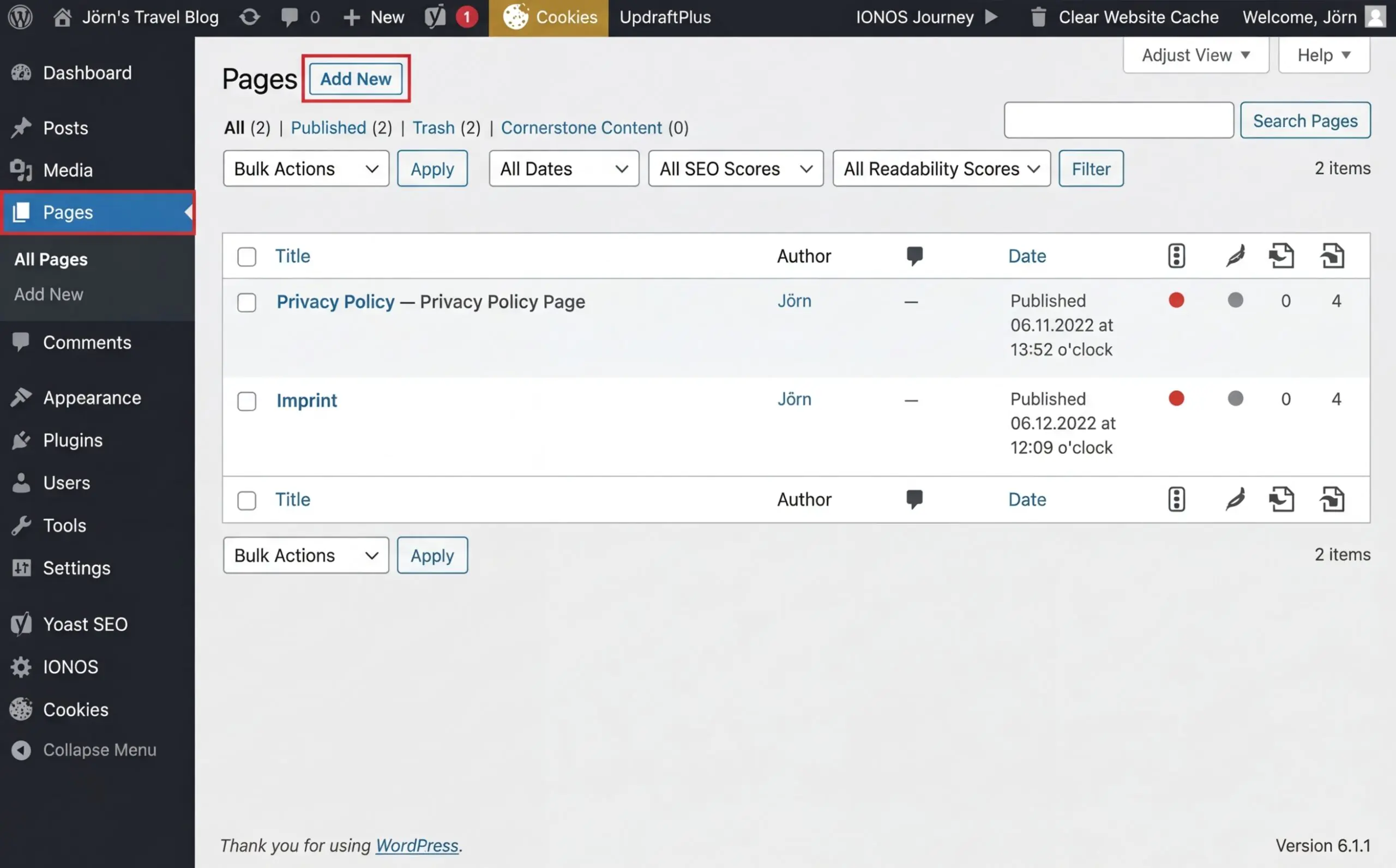Viewport: 1396px width, 868px height.
Task: Tick the Imprint page checkbox
Action: point(247,401)
